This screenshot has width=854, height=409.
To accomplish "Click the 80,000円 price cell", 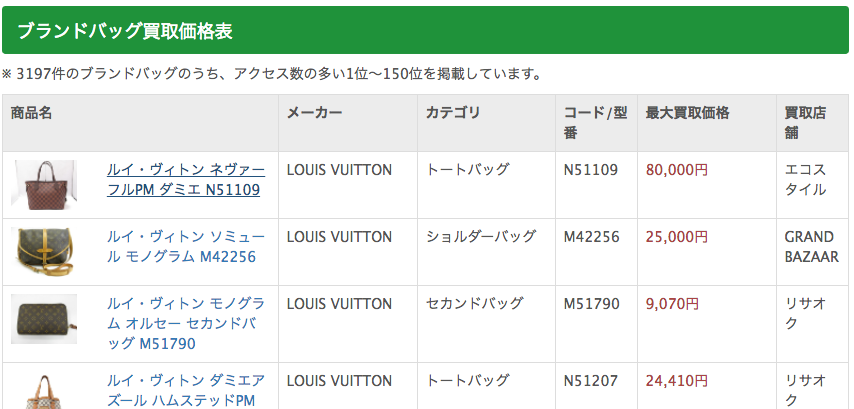I will coord(677,170).
